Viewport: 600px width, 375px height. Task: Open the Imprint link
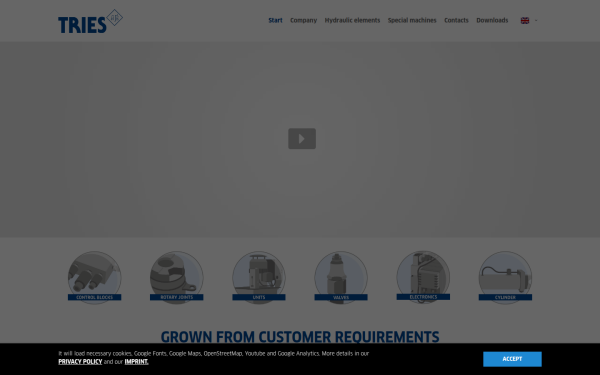136,362
